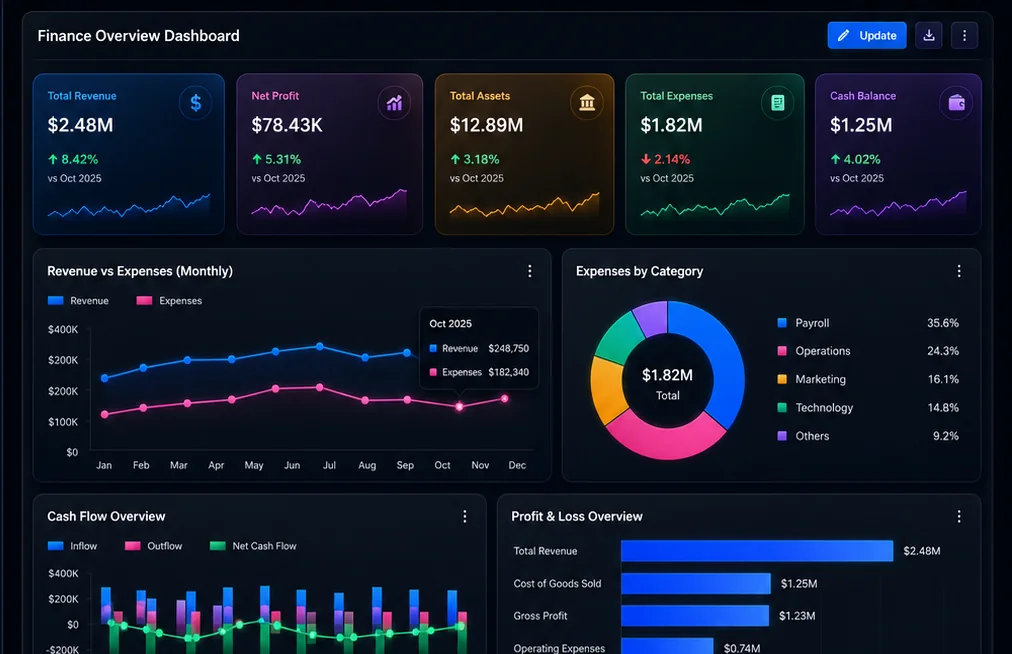The width and height of the screenshot is (1012, 654).
Task: Click the Total Expenses card value $1.82M
Action: pyautogui.click(x=671, y=125)
